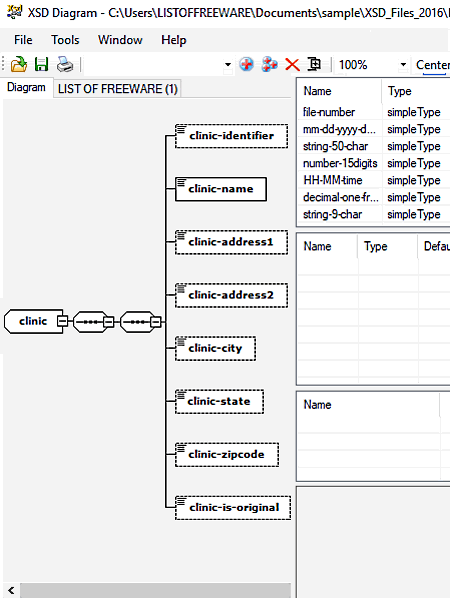Click the Expand one level icon

coord(314,64)
